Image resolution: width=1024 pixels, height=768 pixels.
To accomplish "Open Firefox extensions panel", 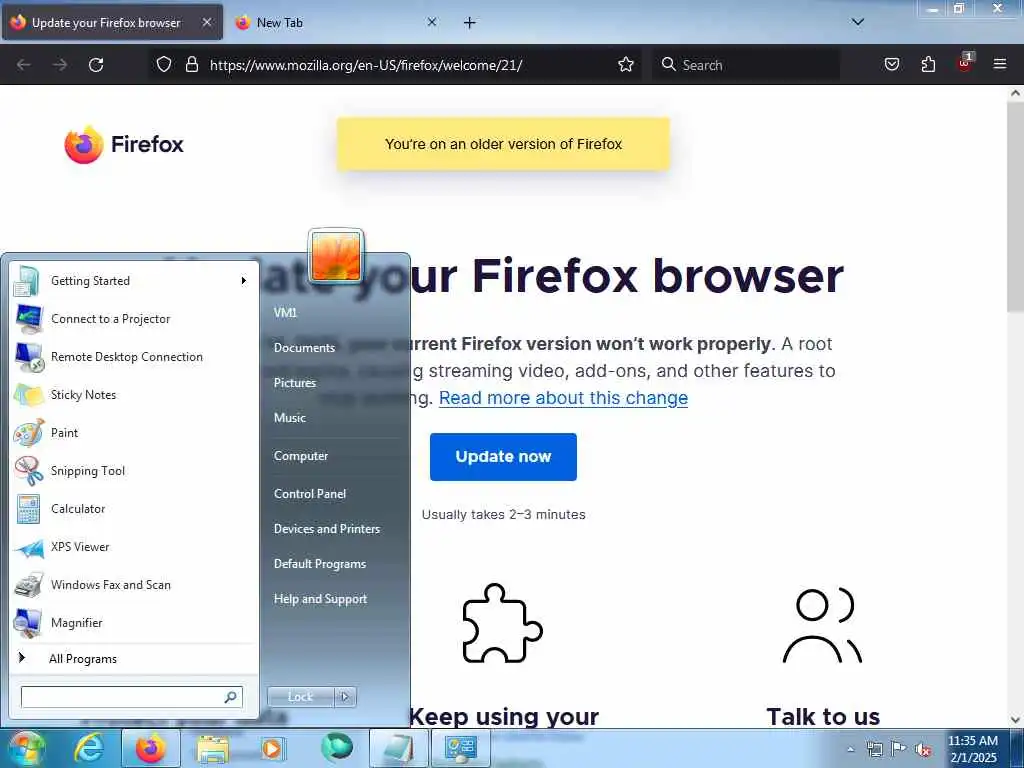I will tap(928, 64).
